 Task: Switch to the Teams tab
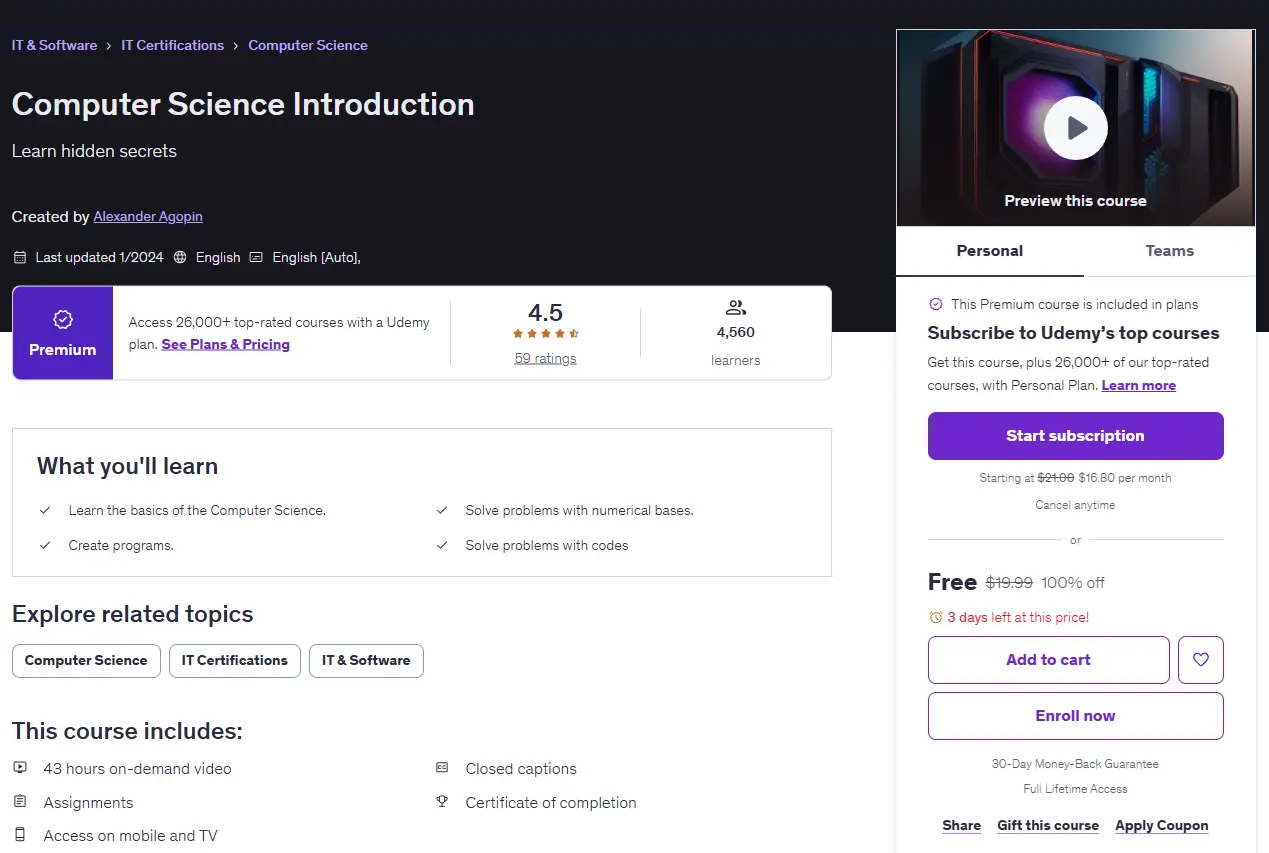[1169, 251]
